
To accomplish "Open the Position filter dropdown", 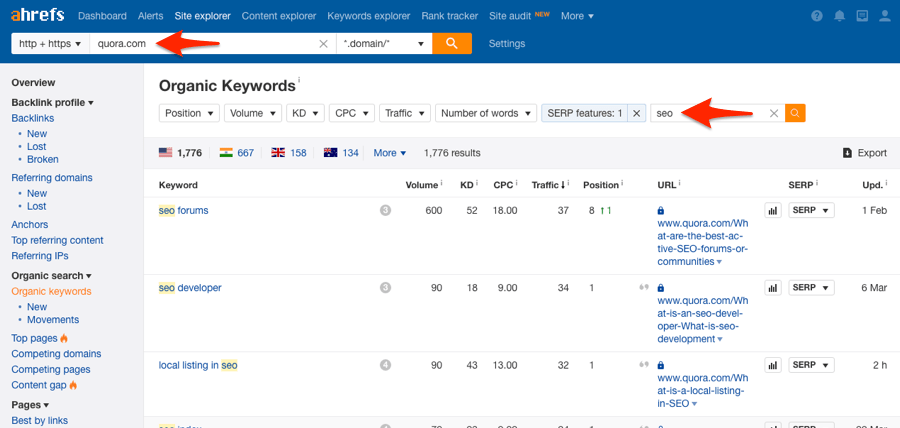I will pyautogui.click(x=189, y=113).
